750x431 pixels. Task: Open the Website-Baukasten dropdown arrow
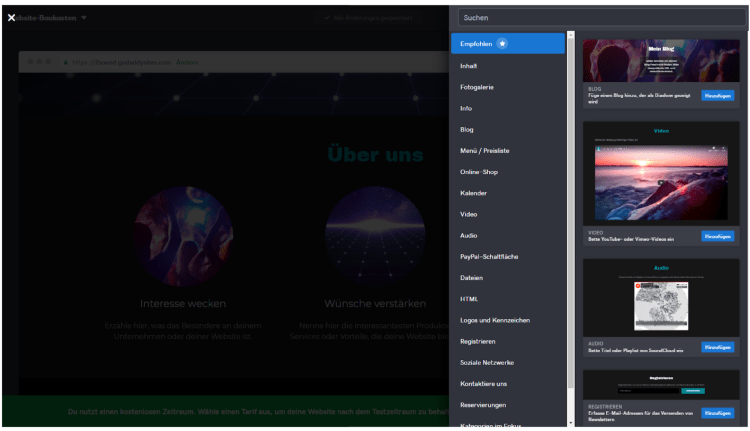coord(84,18)
